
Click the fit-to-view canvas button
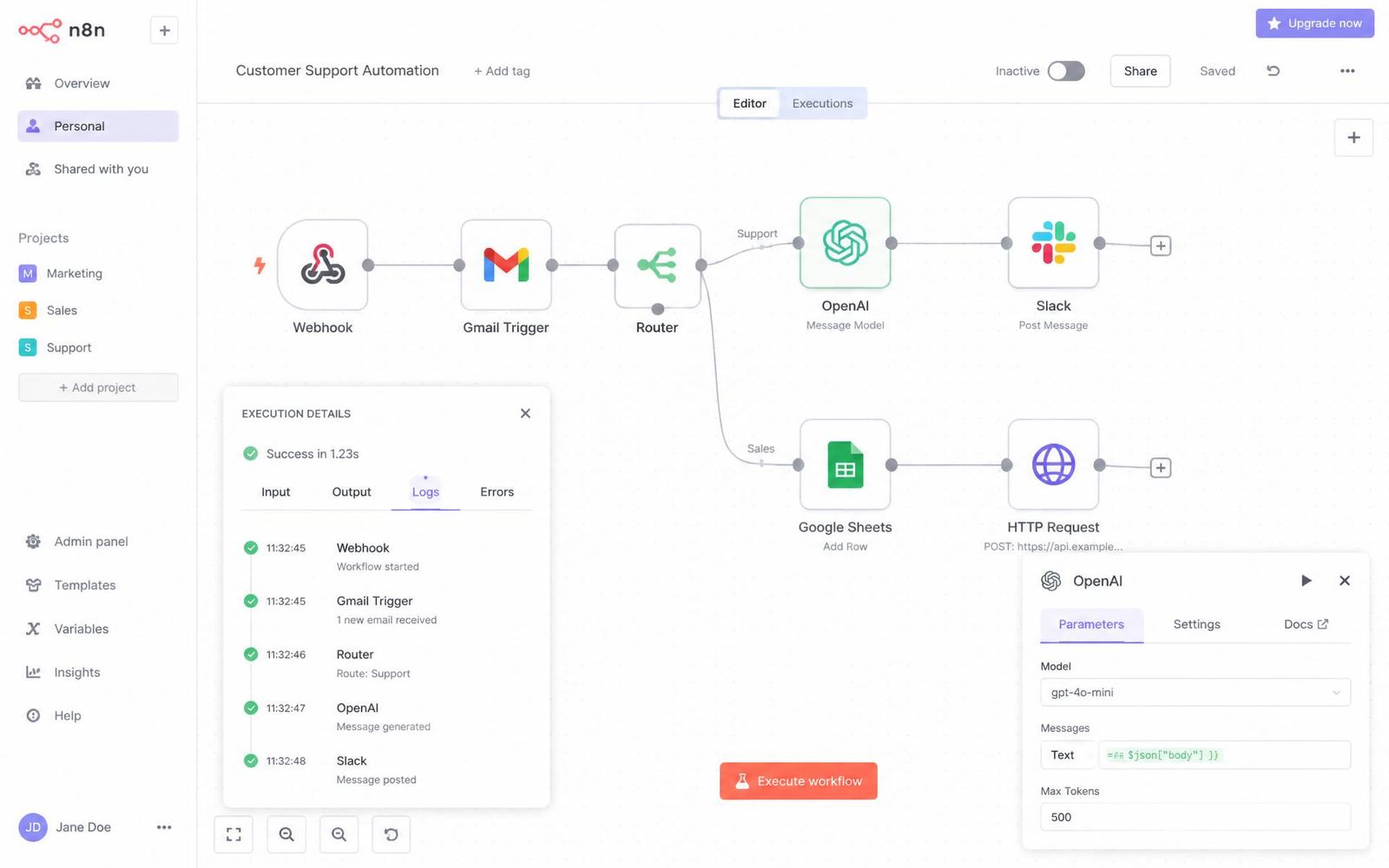[x=234, y=834]
